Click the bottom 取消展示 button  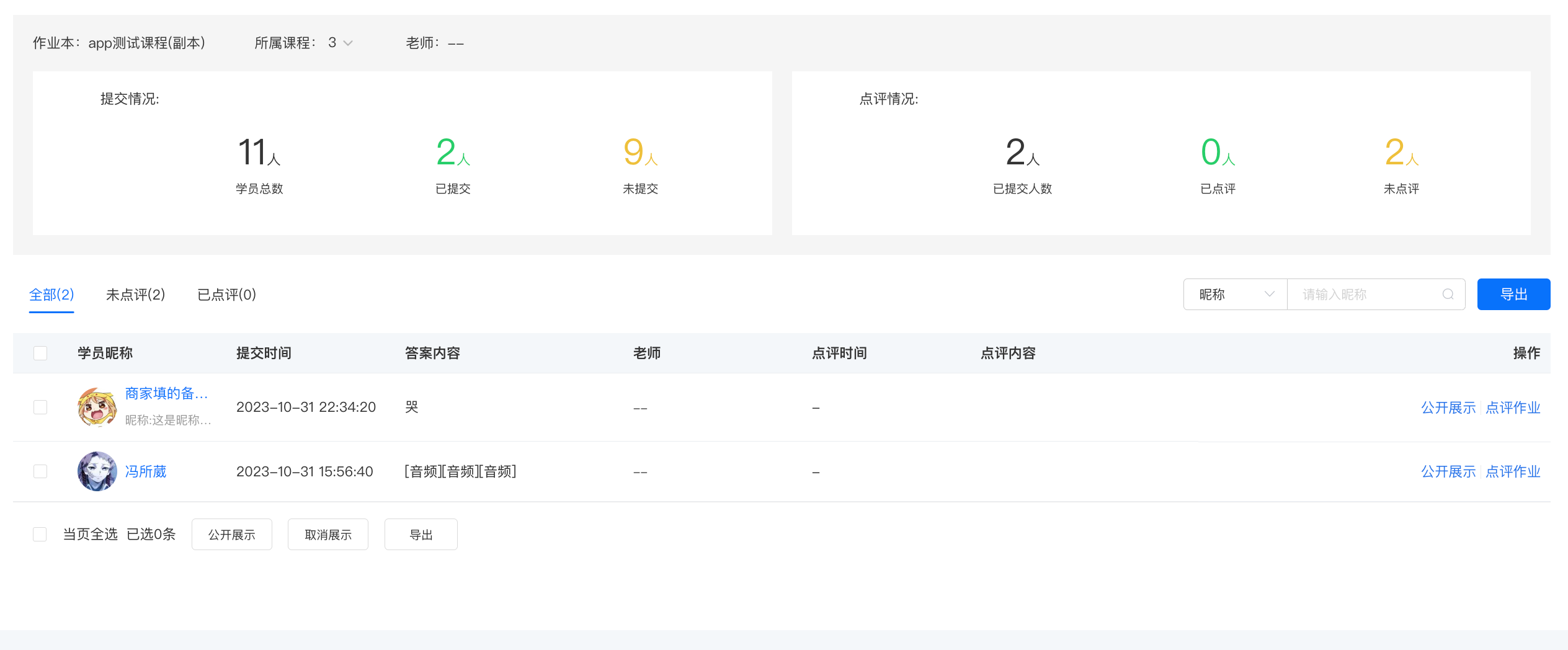pos(328,534)
